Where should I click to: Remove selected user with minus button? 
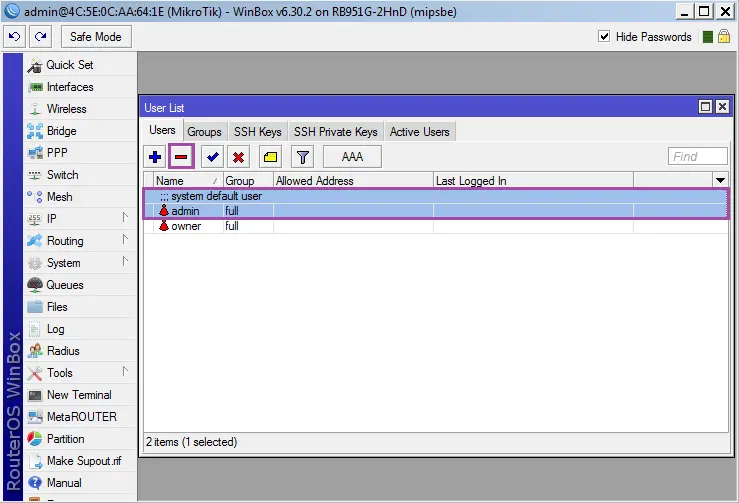coord(181,157)
